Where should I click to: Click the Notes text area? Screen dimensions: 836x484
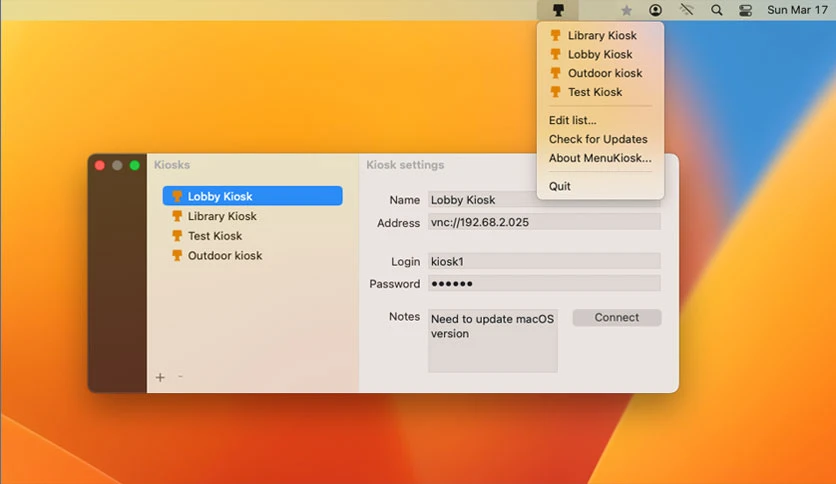click(x=493, y=341)
